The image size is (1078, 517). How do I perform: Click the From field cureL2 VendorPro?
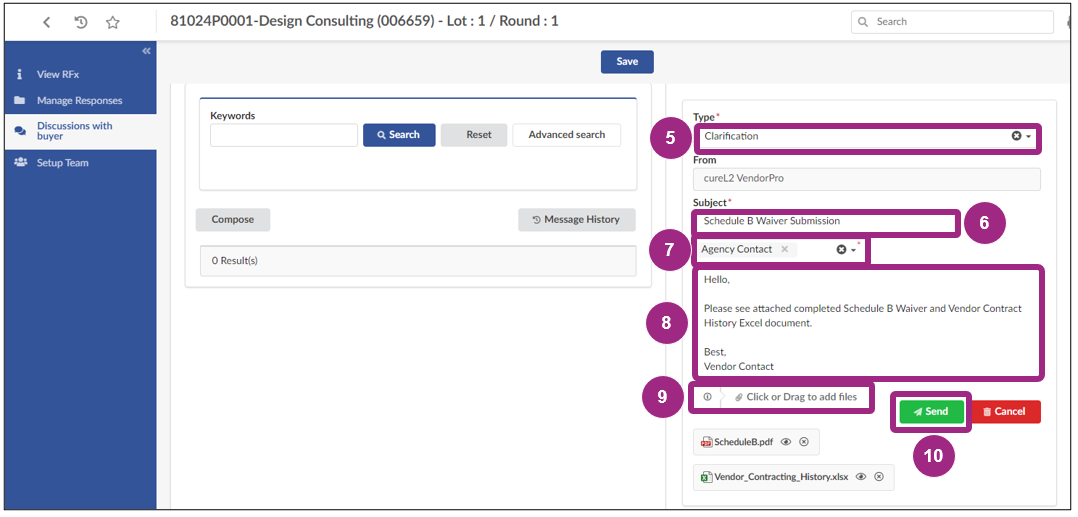[x=867, y=179]
